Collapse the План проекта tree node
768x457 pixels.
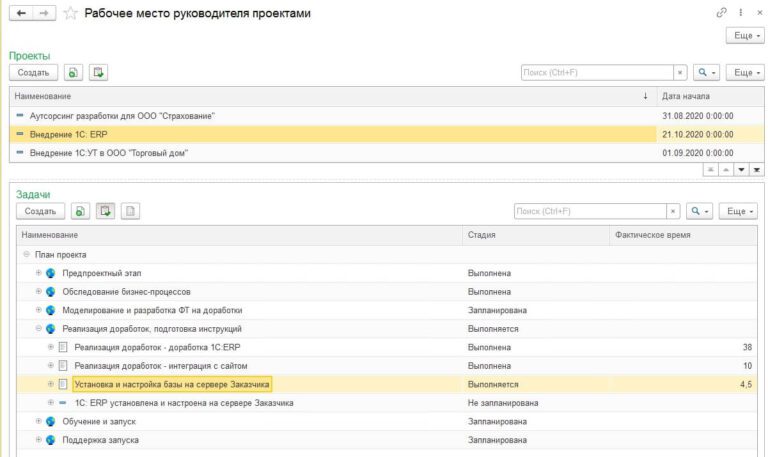click(26, 254)
